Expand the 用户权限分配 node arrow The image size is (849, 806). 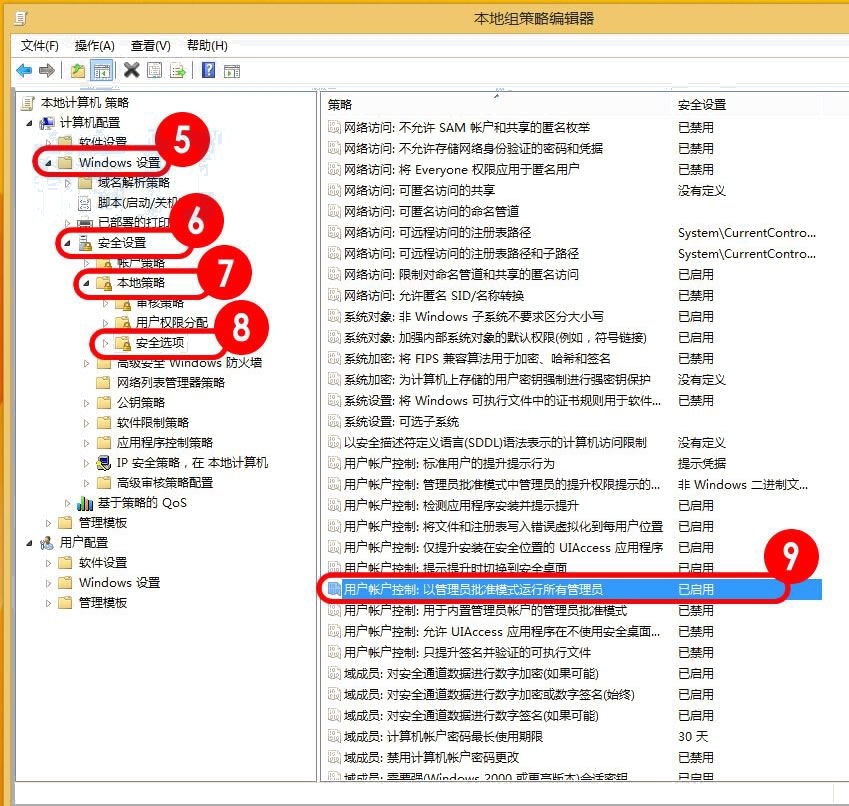(106, 323)
